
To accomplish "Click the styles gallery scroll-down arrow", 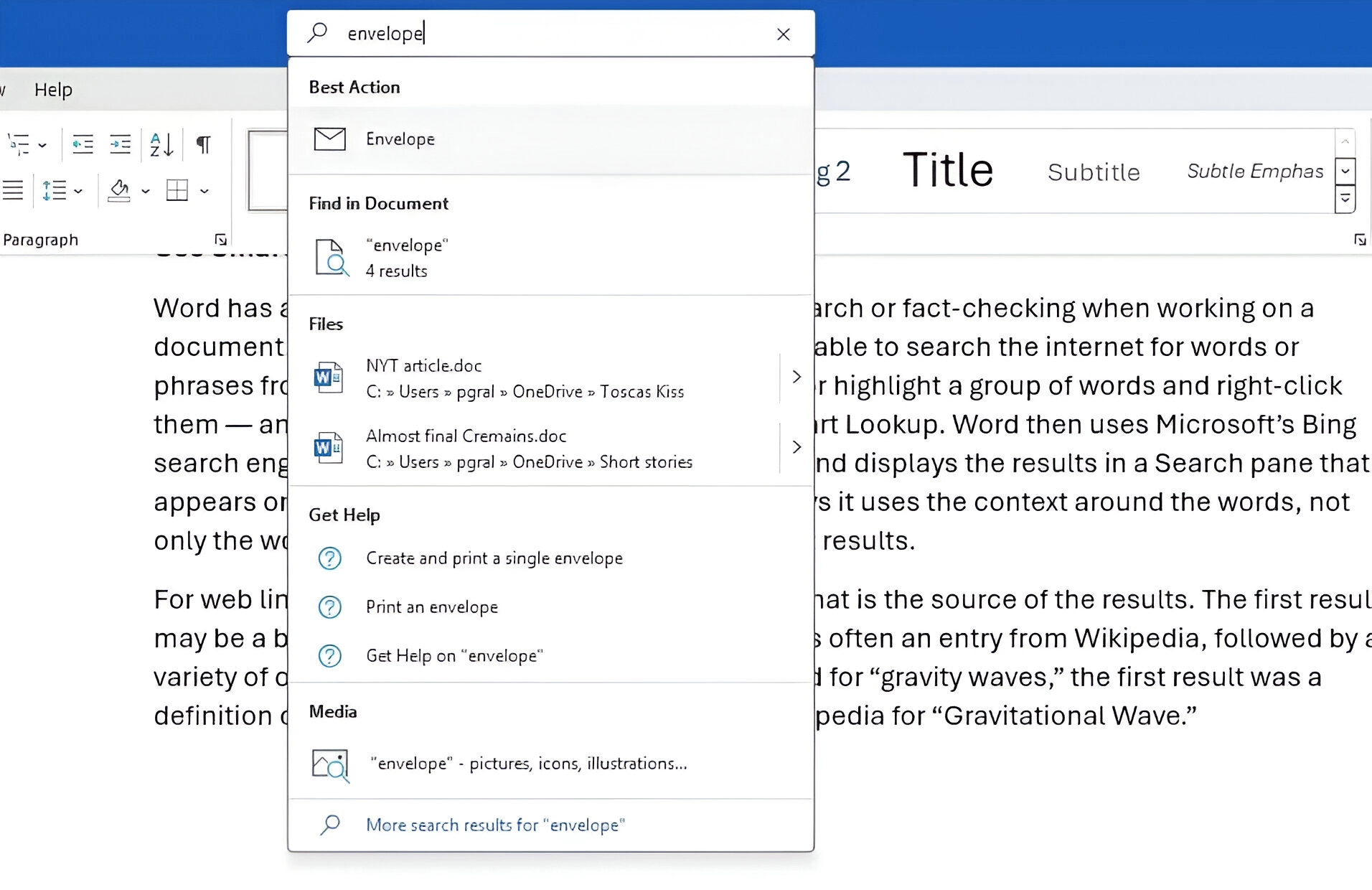I will click(x=1345, y=171).
